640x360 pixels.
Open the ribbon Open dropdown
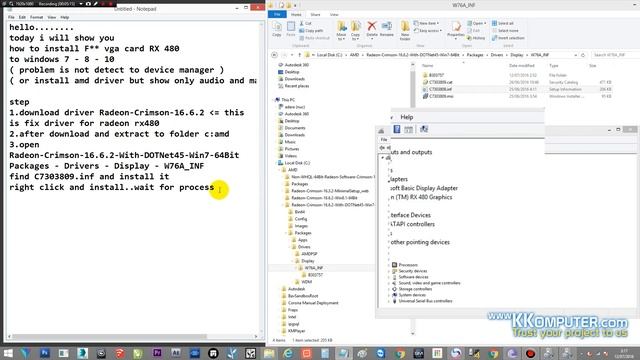(x=476, y=23)
